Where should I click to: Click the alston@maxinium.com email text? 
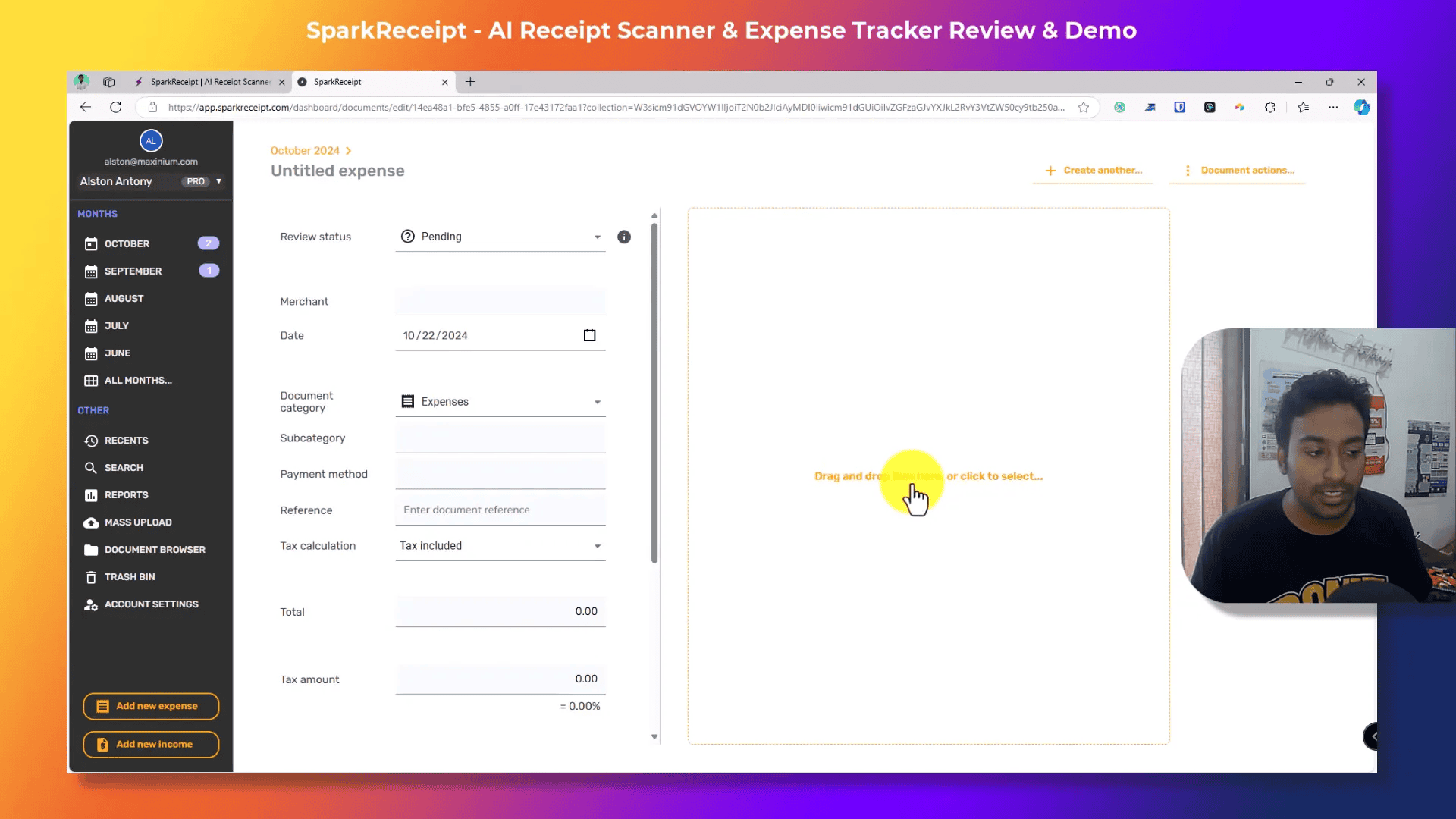click(x=151, y=162)
